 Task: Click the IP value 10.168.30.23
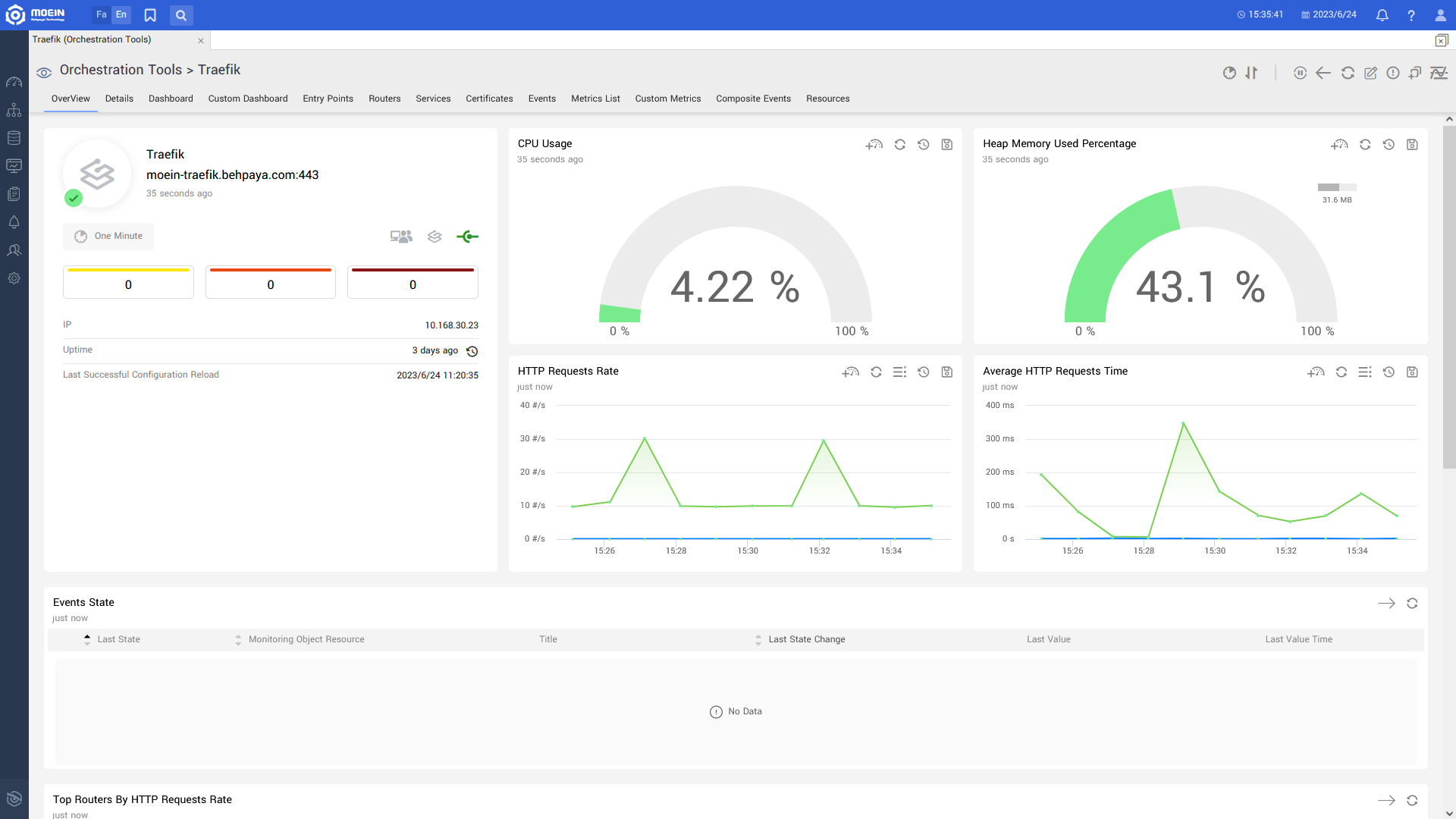click(451, 325)
